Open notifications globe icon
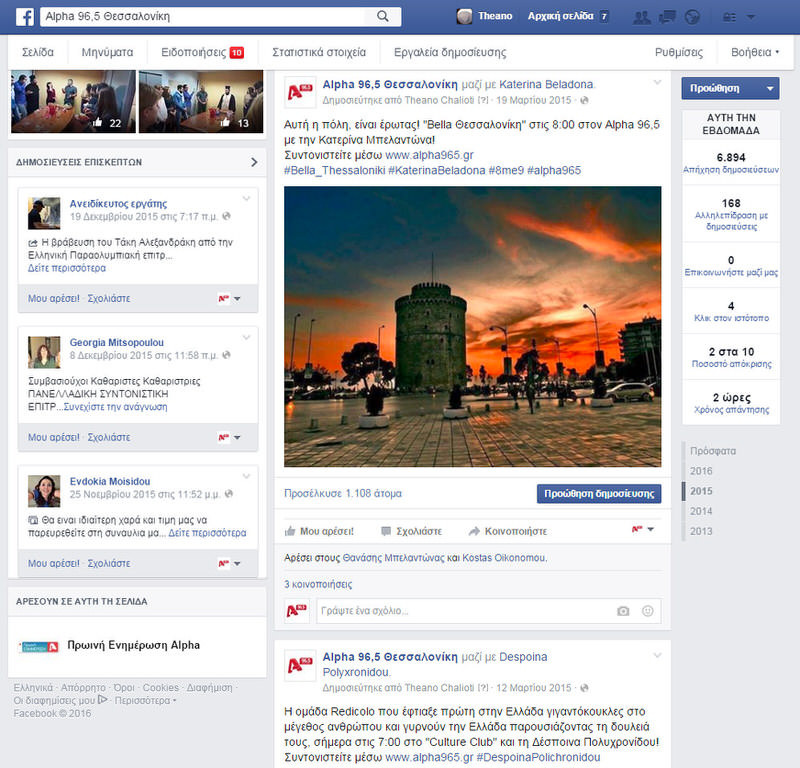Image resolution: width=800 pixels, height=768 pixels. coord(692,17)
